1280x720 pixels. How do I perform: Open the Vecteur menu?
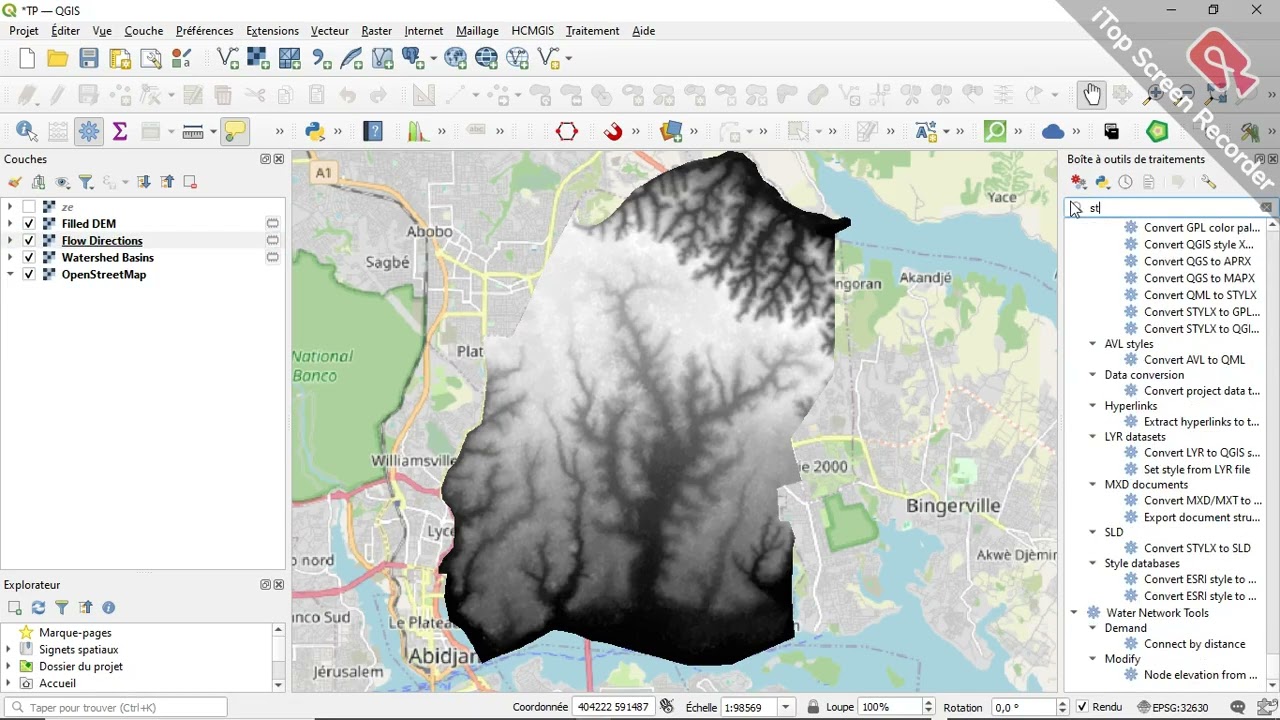click(x=330, y=31)
